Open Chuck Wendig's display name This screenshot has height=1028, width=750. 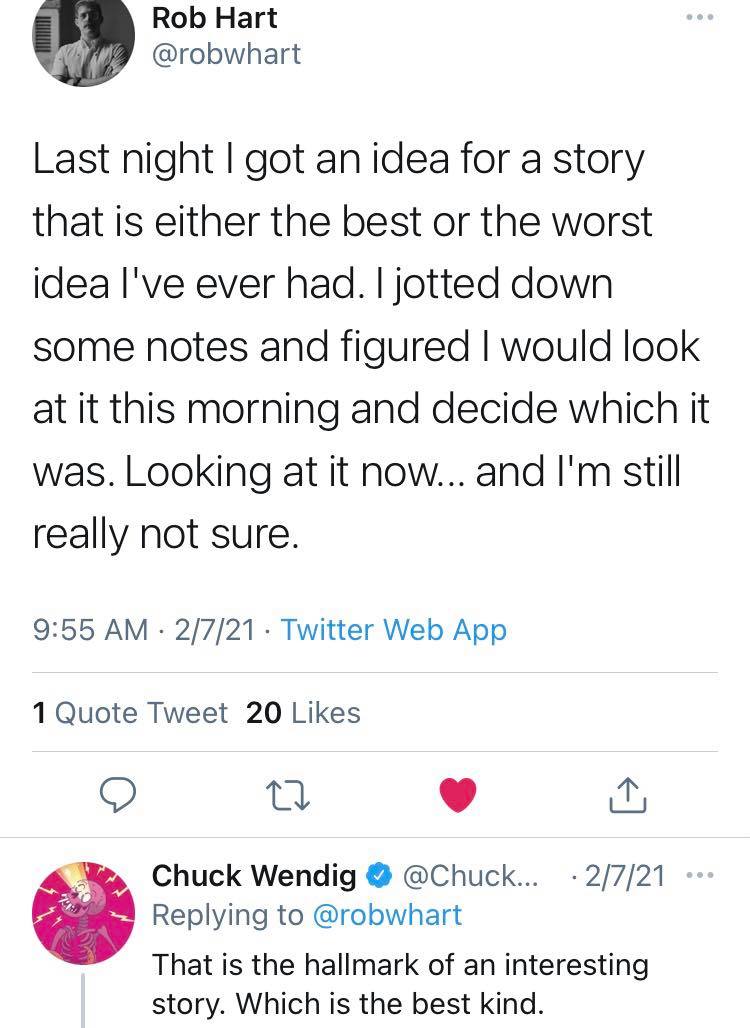pos(254,877)
